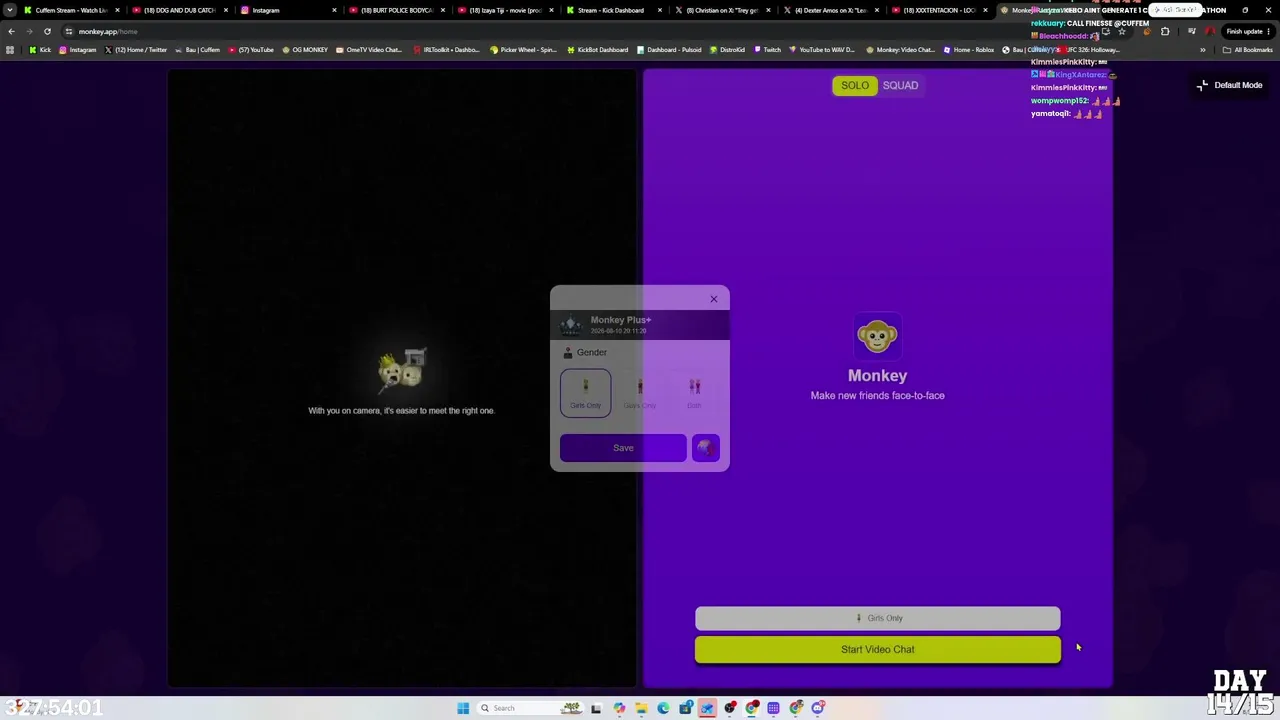Click Finish update button

point(1250,32)
